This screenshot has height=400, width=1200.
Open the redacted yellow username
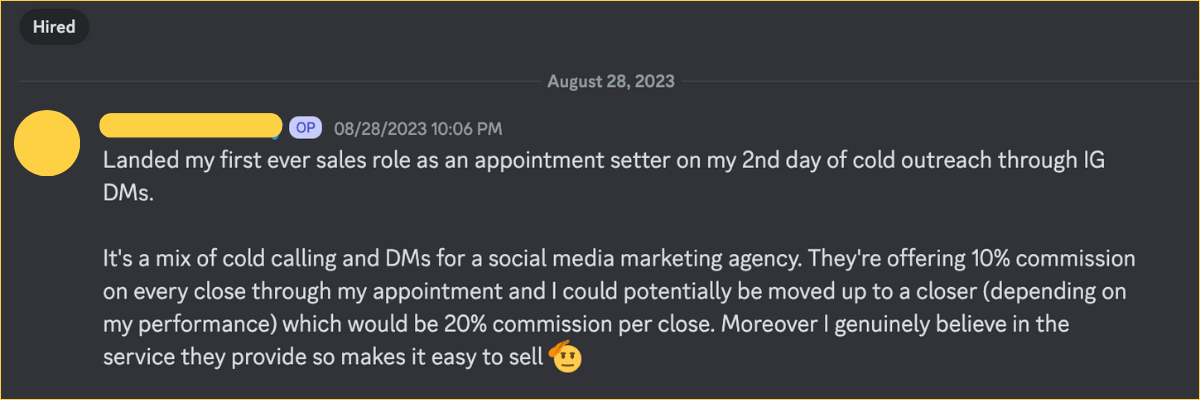click(x=191, y=126)
